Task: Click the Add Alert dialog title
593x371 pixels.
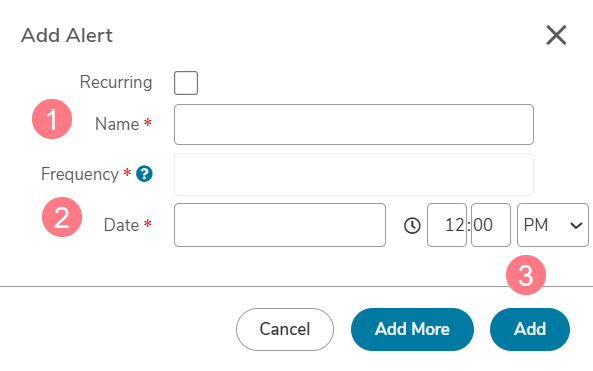Action: 67,36
